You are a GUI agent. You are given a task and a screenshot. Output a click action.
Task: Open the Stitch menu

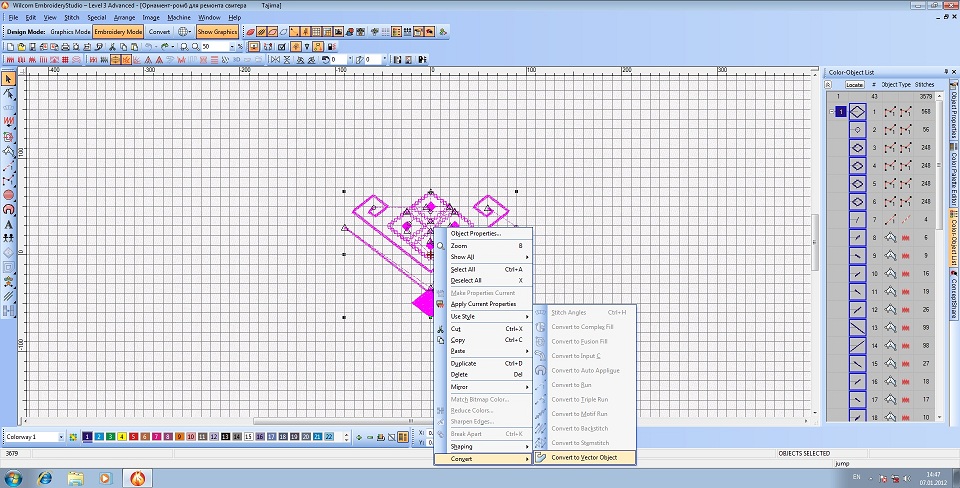pos(71,17)
